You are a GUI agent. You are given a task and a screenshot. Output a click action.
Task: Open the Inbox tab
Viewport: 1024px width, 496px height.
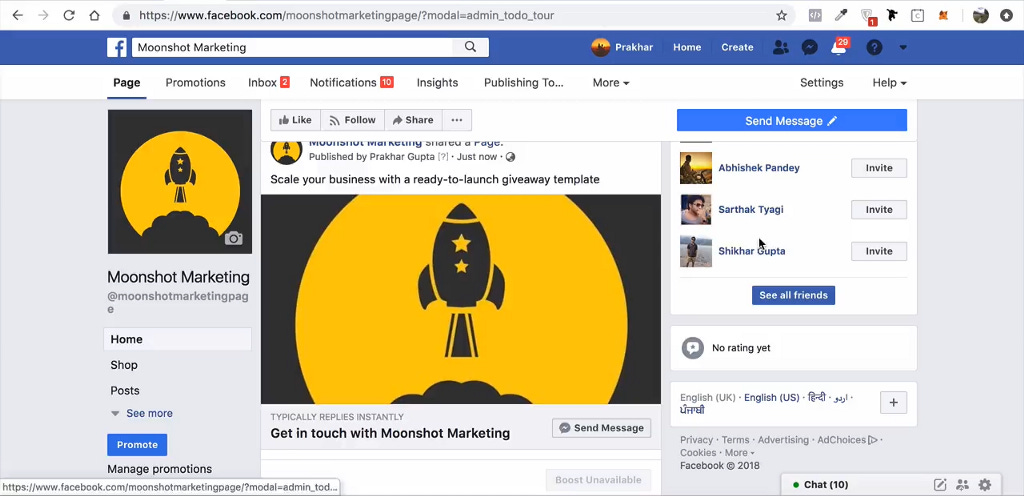(268, 83)
